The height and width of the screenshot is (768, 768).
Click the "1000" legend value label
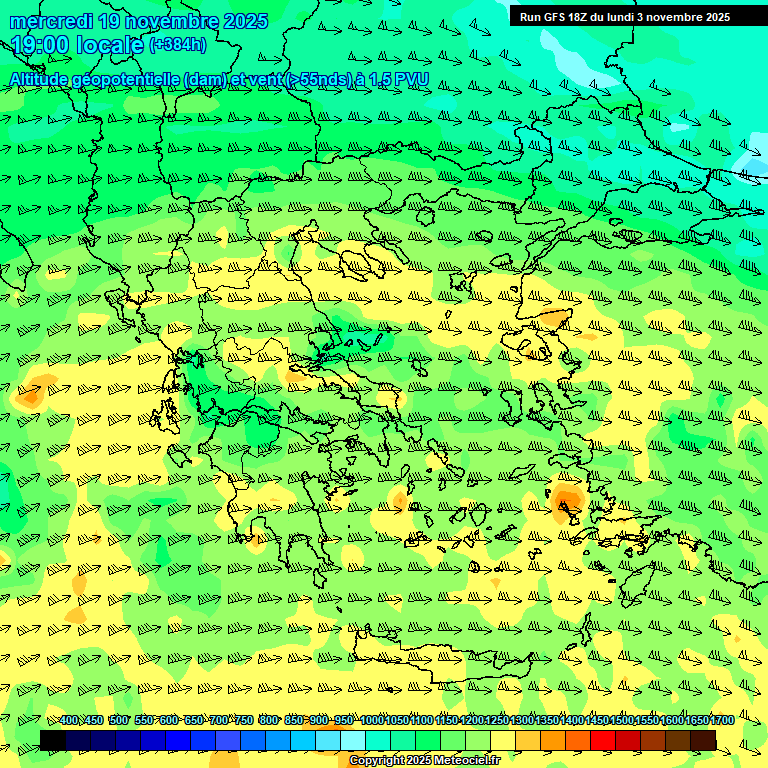(372, 721)
